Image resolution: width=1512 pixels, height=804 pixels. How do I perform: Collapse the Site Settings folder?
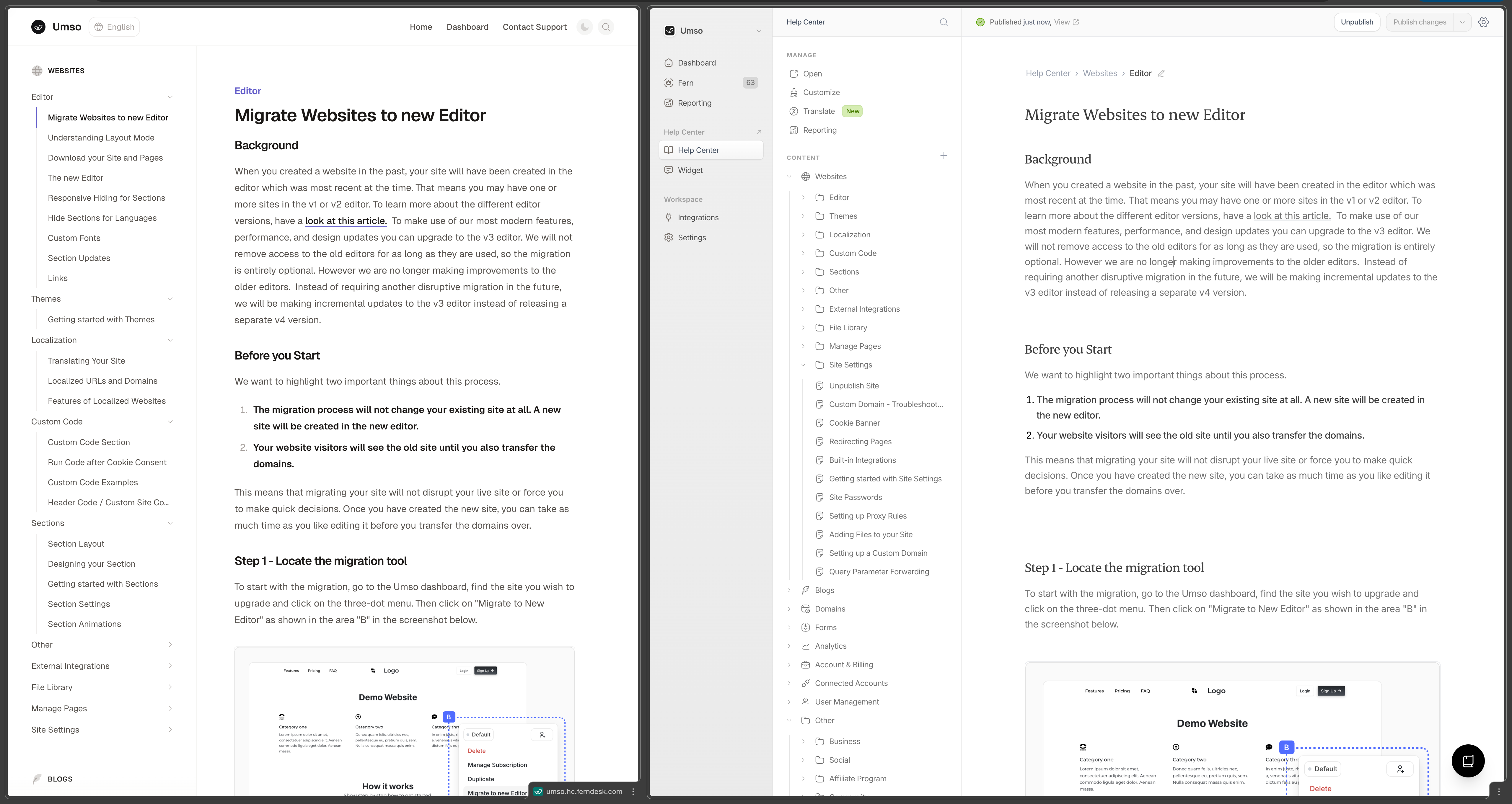[x=804, y=365]
